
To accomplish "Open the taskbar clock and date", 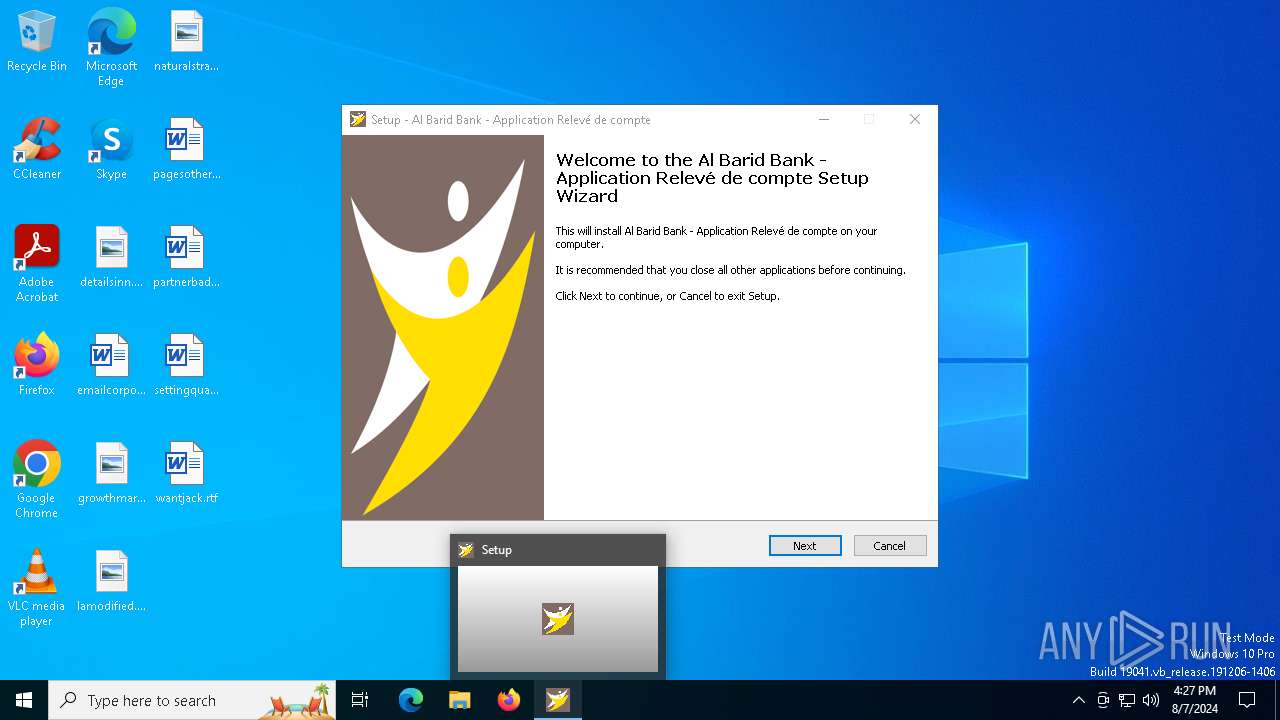I will pyautogui.click(x=1194, y=700).
